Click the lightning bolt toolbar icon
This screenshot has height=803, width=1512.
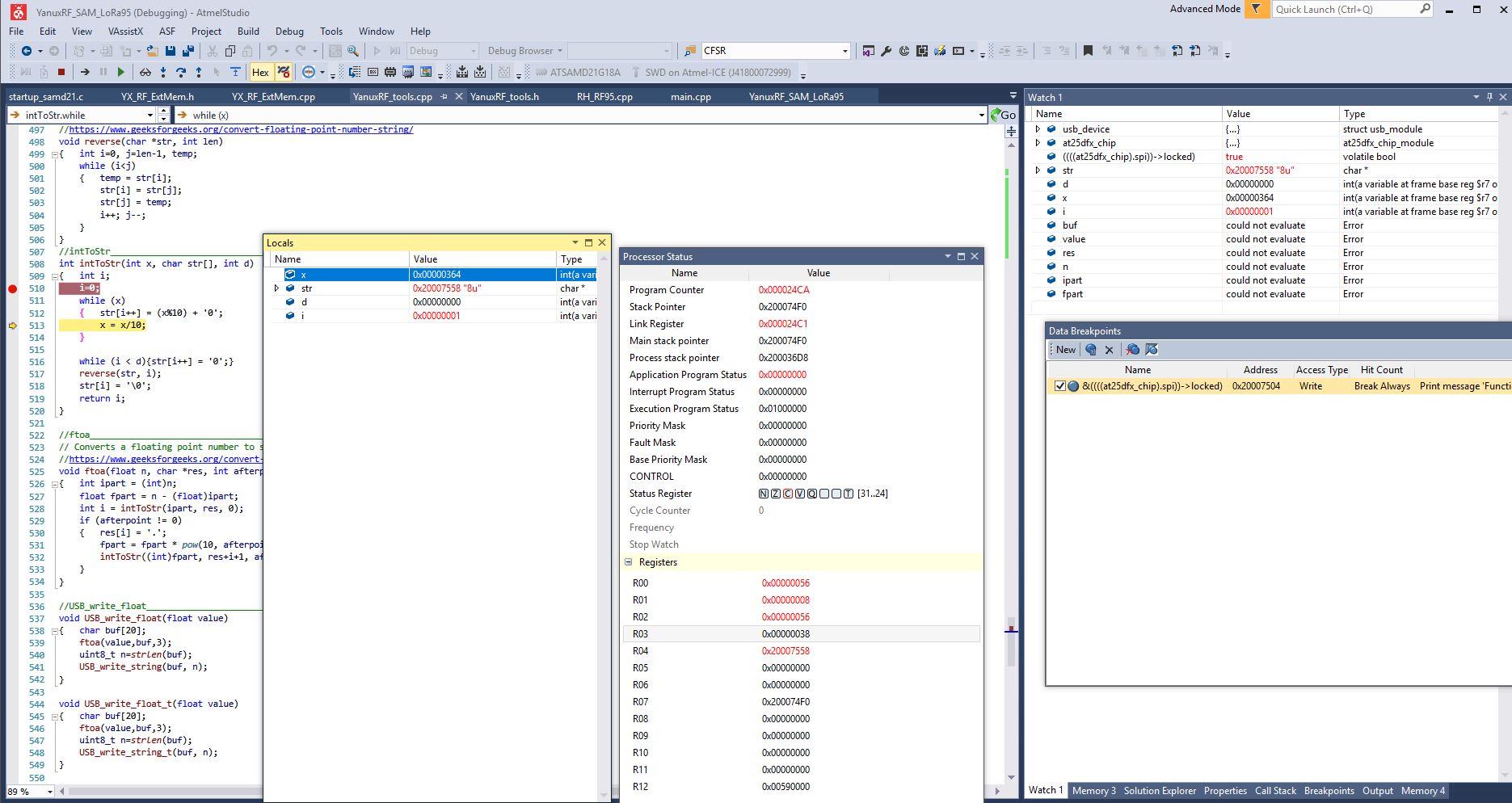click(x=940, y=51)
